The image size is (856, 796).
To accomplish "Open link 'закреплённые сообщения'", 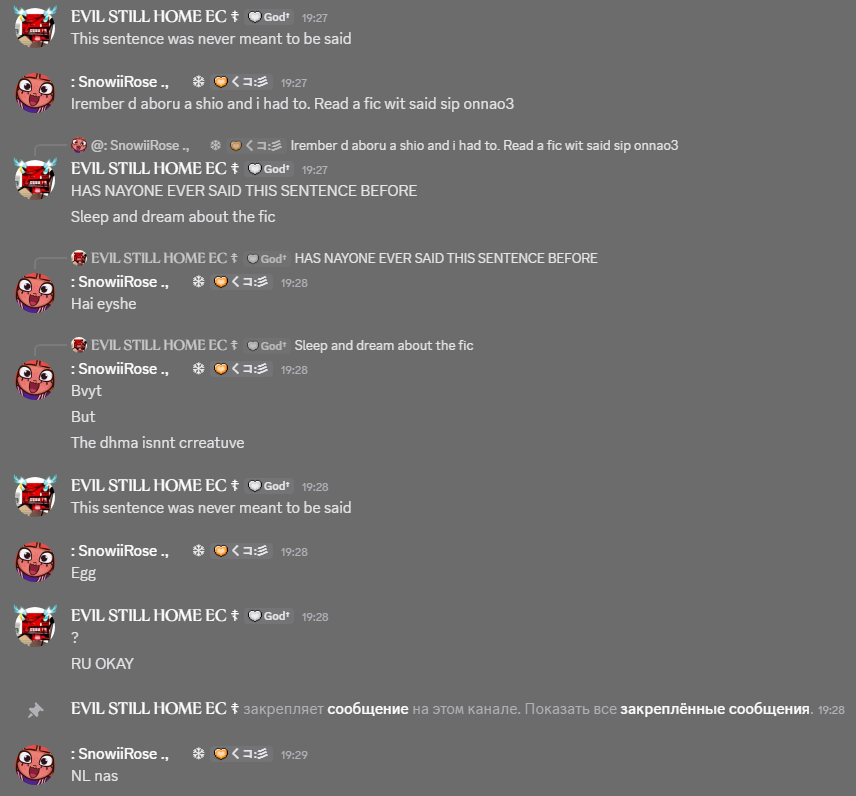I will pyautogui.click(x=715, y=709).
